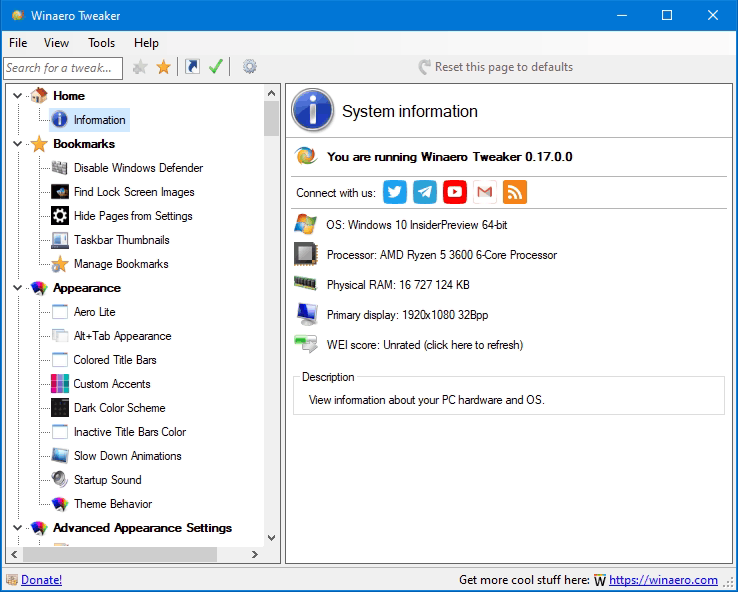Open the View menu
The image size is (738, 592).
[x=56, y=43]
